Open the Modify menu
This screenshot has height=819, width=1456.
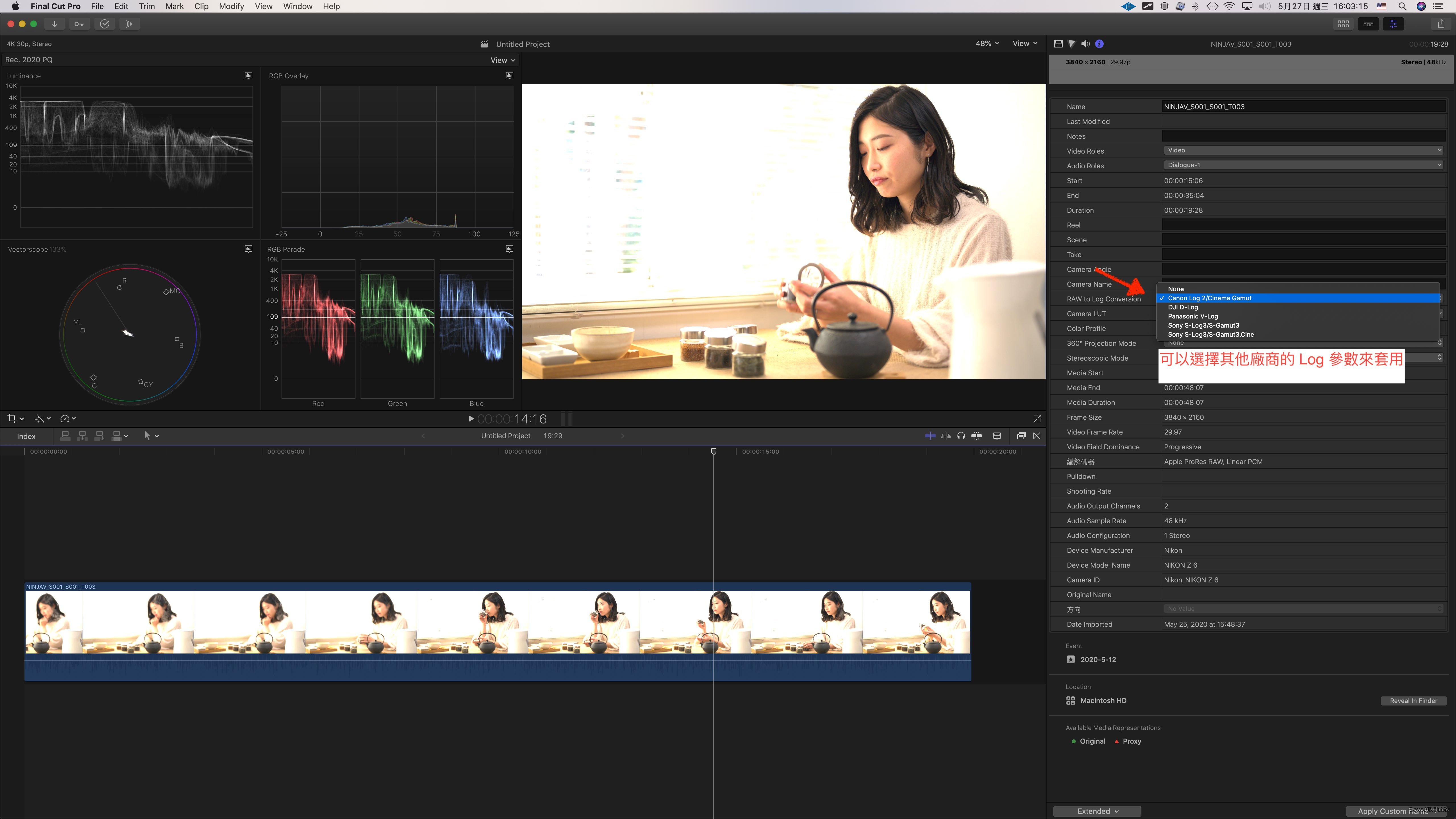pos(231,6)
